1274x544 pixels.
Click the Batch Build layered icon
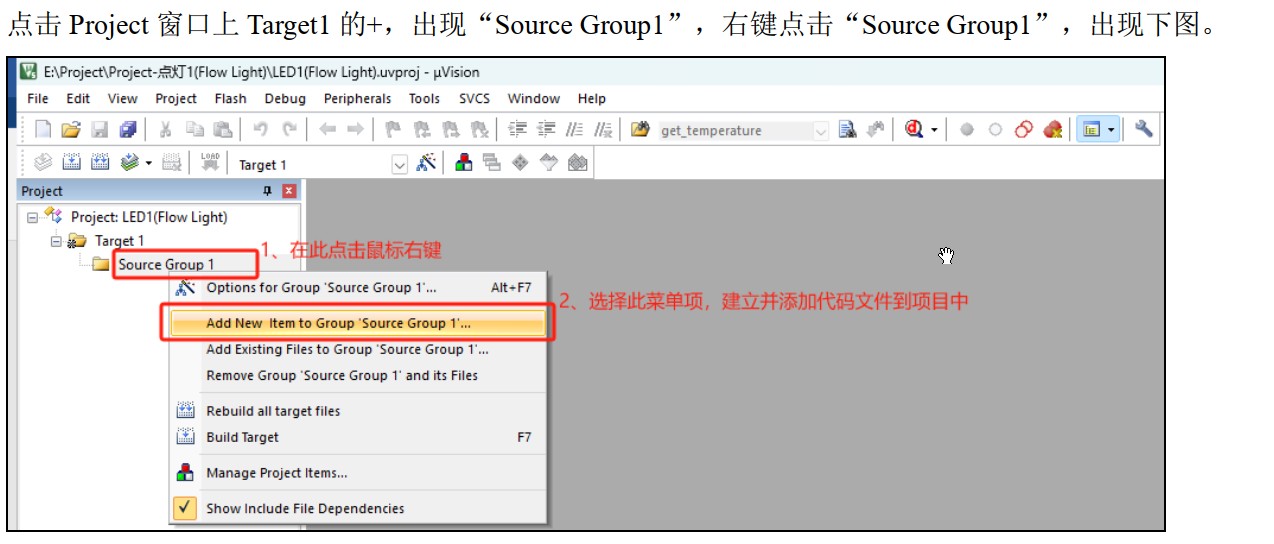(129, 163)
